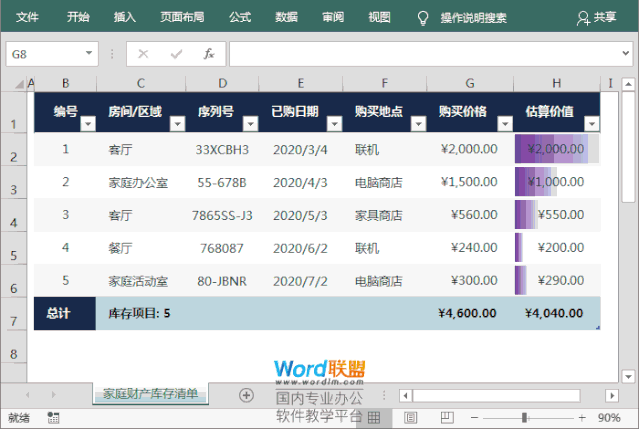Click estimated value ¥290.00 cell

pyautogui.click(x=557, y=281)
